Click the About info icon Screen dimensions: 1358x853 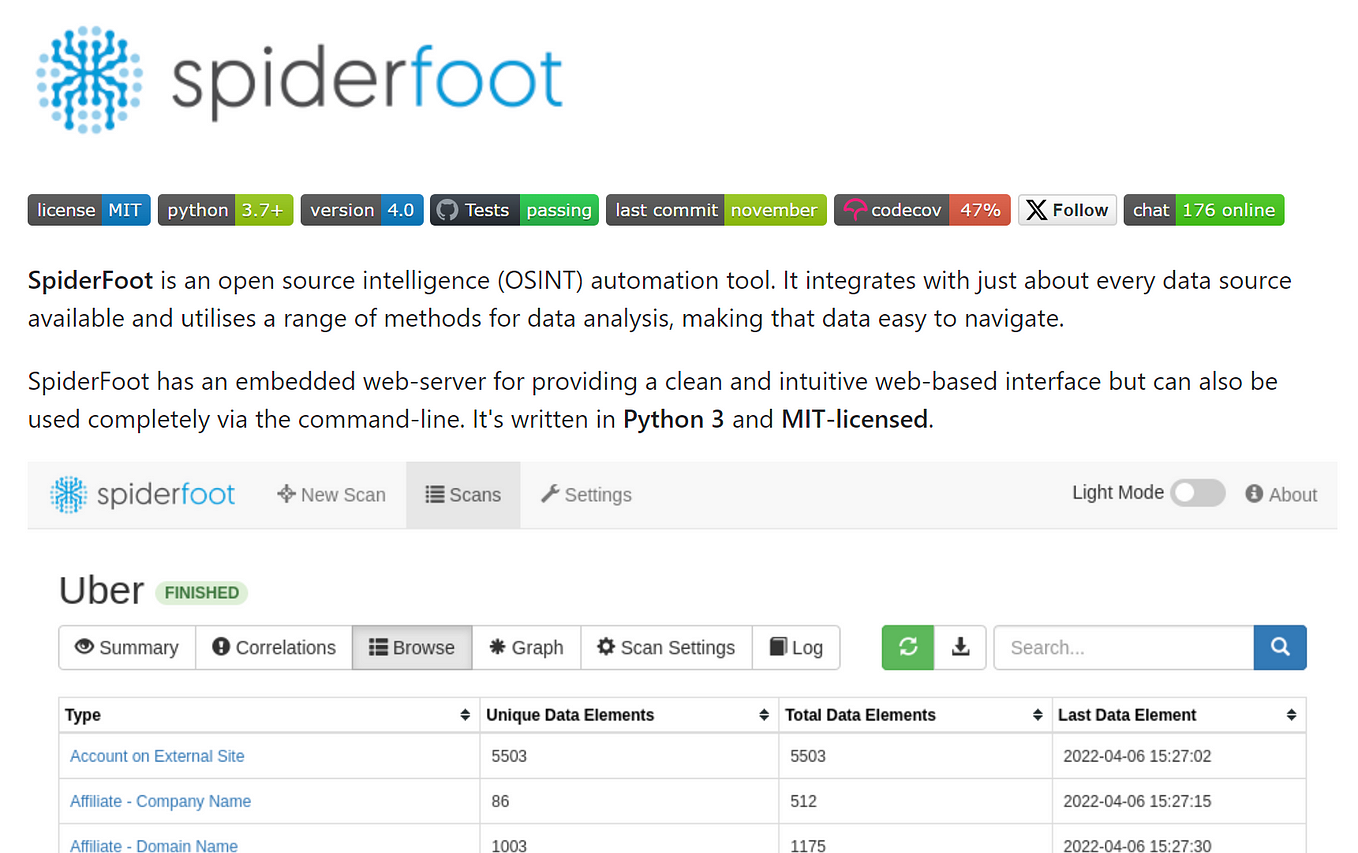pos(1254,494)
